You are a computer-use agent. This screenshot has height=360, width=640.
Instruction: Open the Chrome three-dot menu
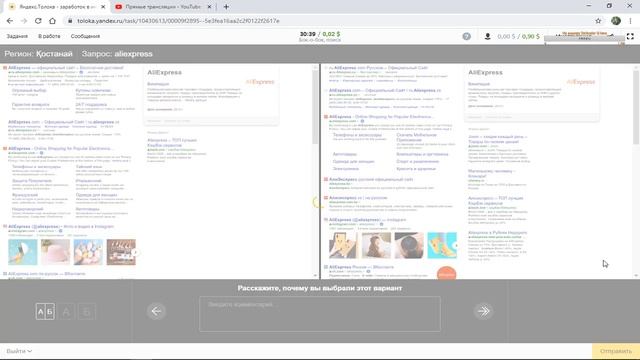[631, 21]
